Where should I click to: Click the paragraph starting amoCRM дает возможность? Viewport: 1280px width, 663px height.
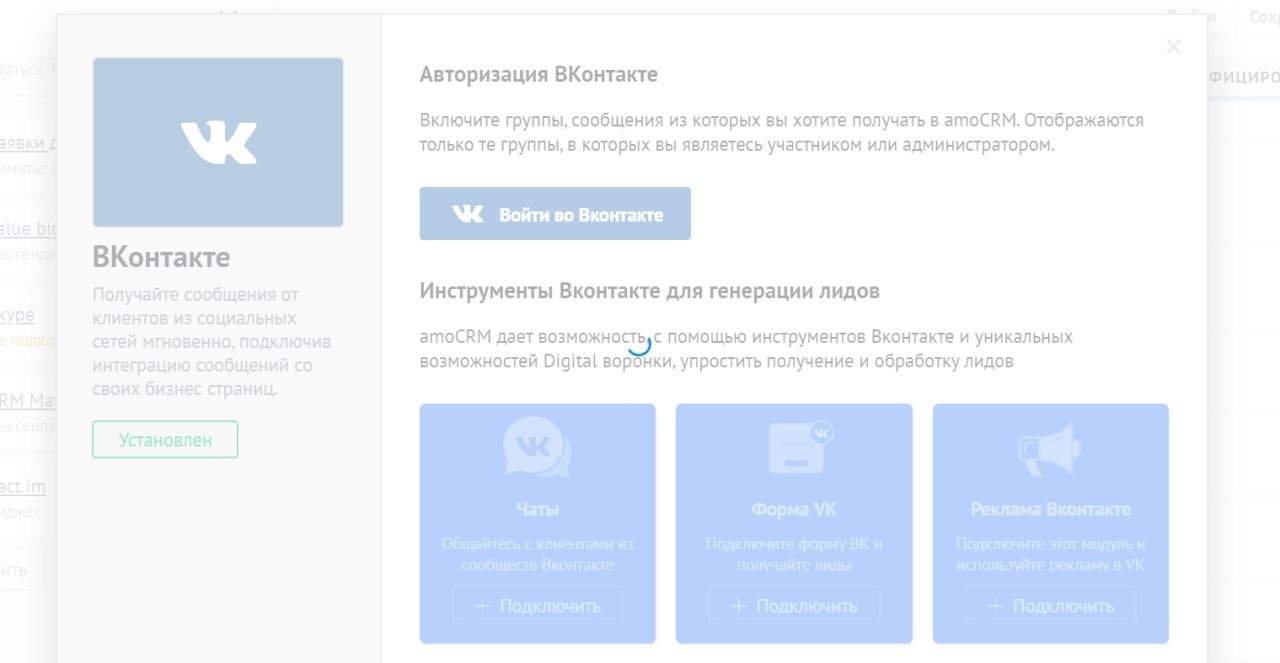click(746, 349)
